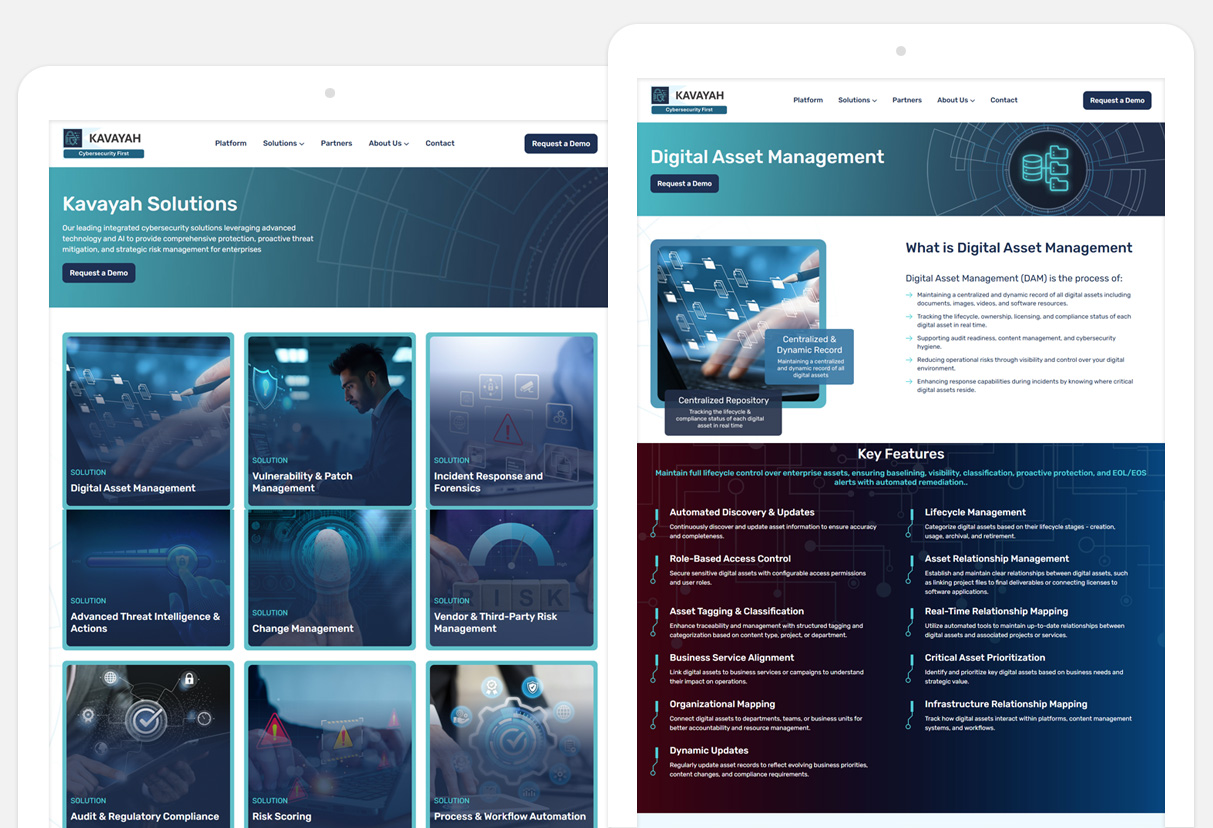Click the arrow bullet before 'Enhancing response capabilities'

909,382
